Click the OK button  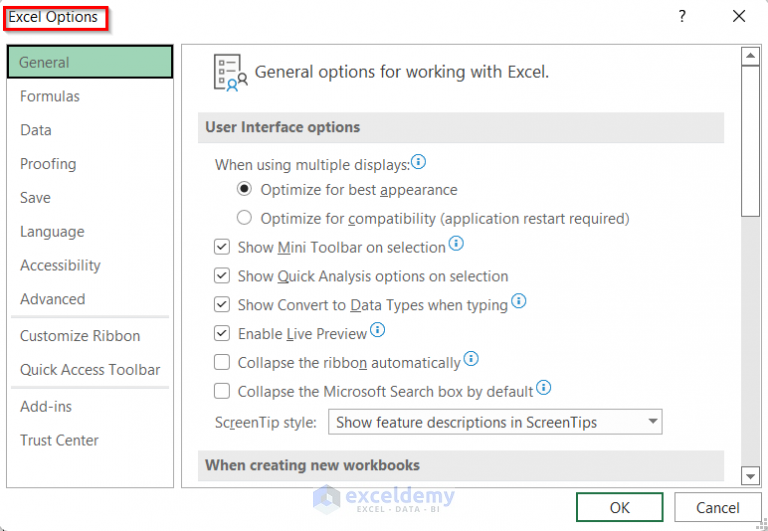point(620,507)
